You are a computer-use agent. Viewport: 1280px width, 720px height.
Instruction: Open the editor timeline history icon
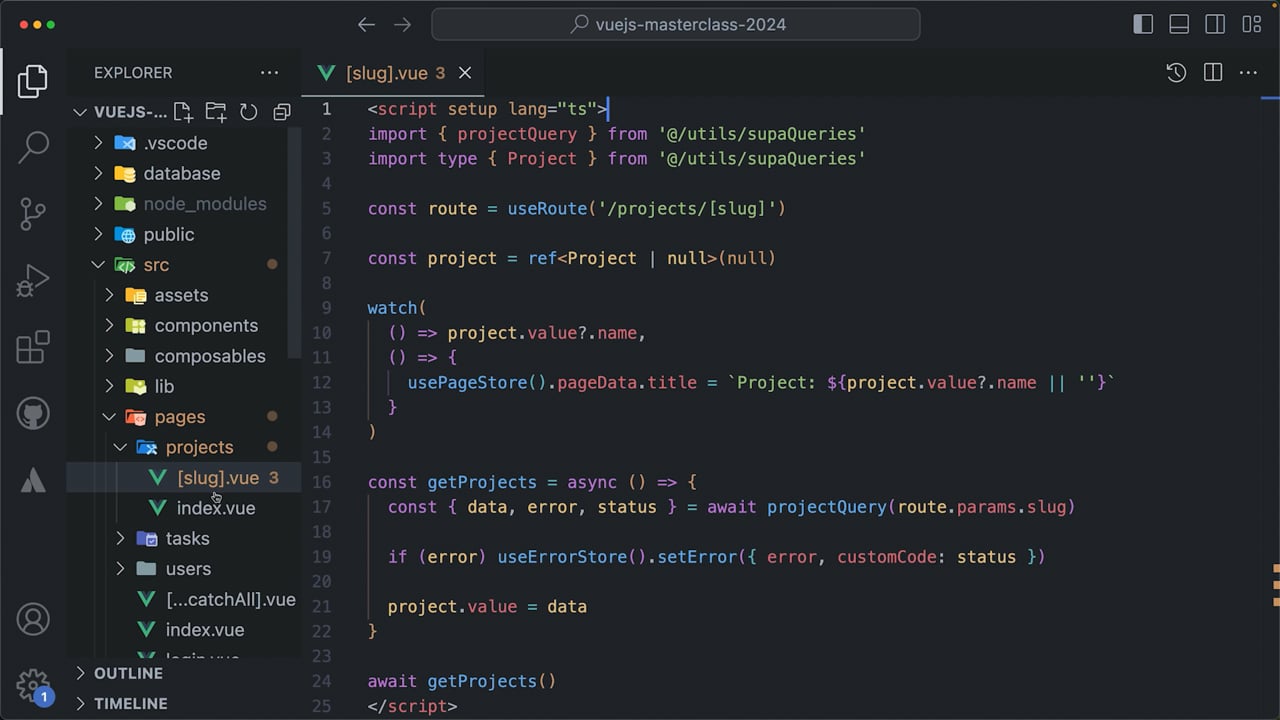point(1176,73)
